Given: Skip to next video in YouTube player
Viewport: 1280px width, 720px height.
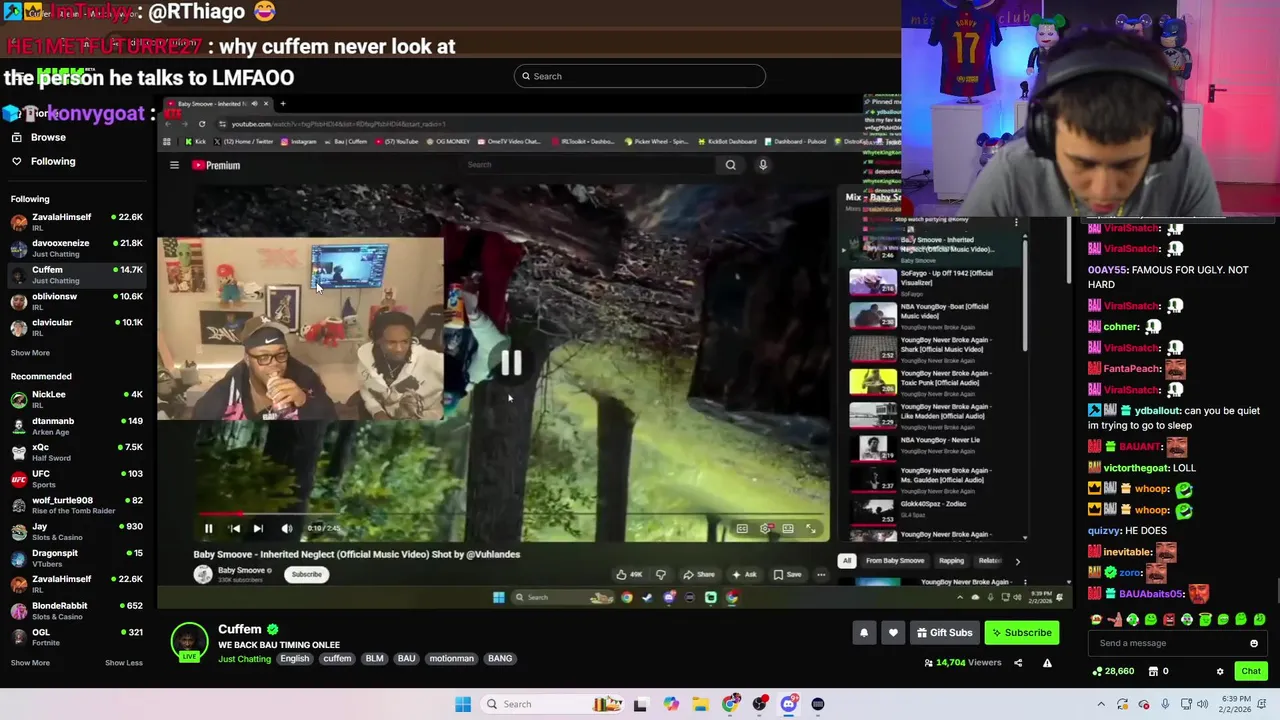Looking at the screenshot, I should (x=258, y=529).
